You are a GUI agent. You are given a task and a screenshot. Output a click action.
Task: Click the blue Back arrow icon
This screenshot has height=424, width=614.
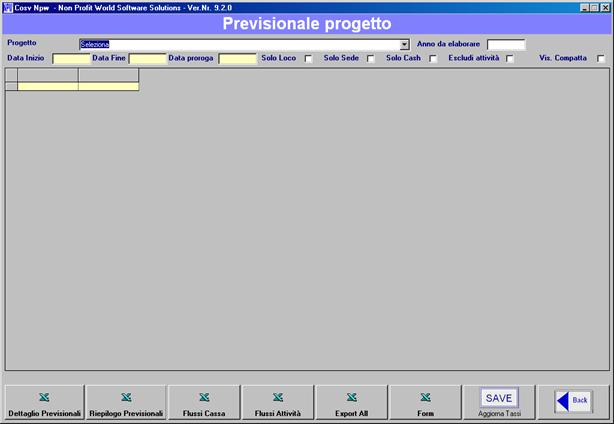point(563,401)
